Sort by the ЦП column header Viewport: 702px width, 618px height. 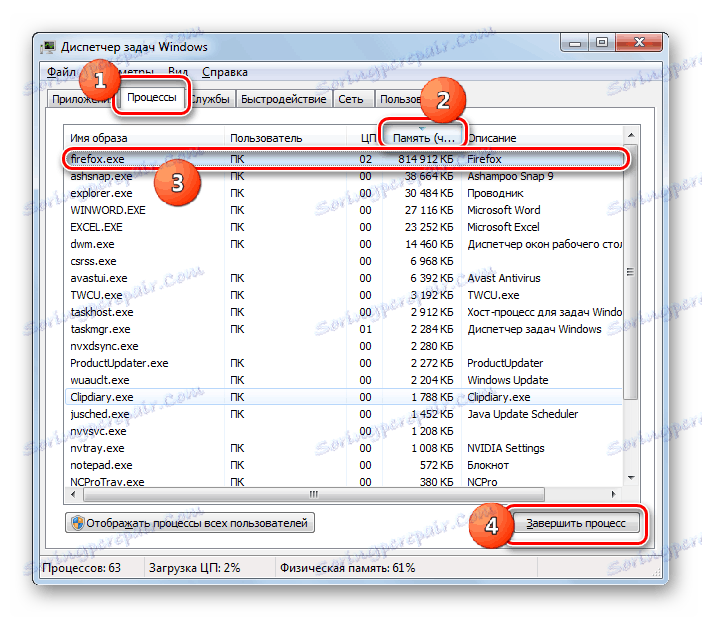pos(365,138)
